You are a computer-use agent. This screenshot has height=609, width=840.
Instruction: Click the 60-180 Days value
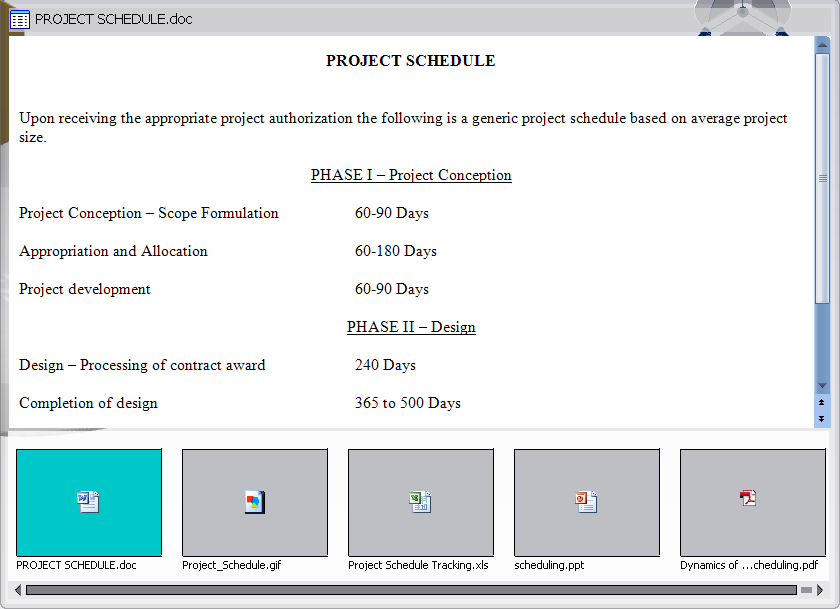point(395,251)
